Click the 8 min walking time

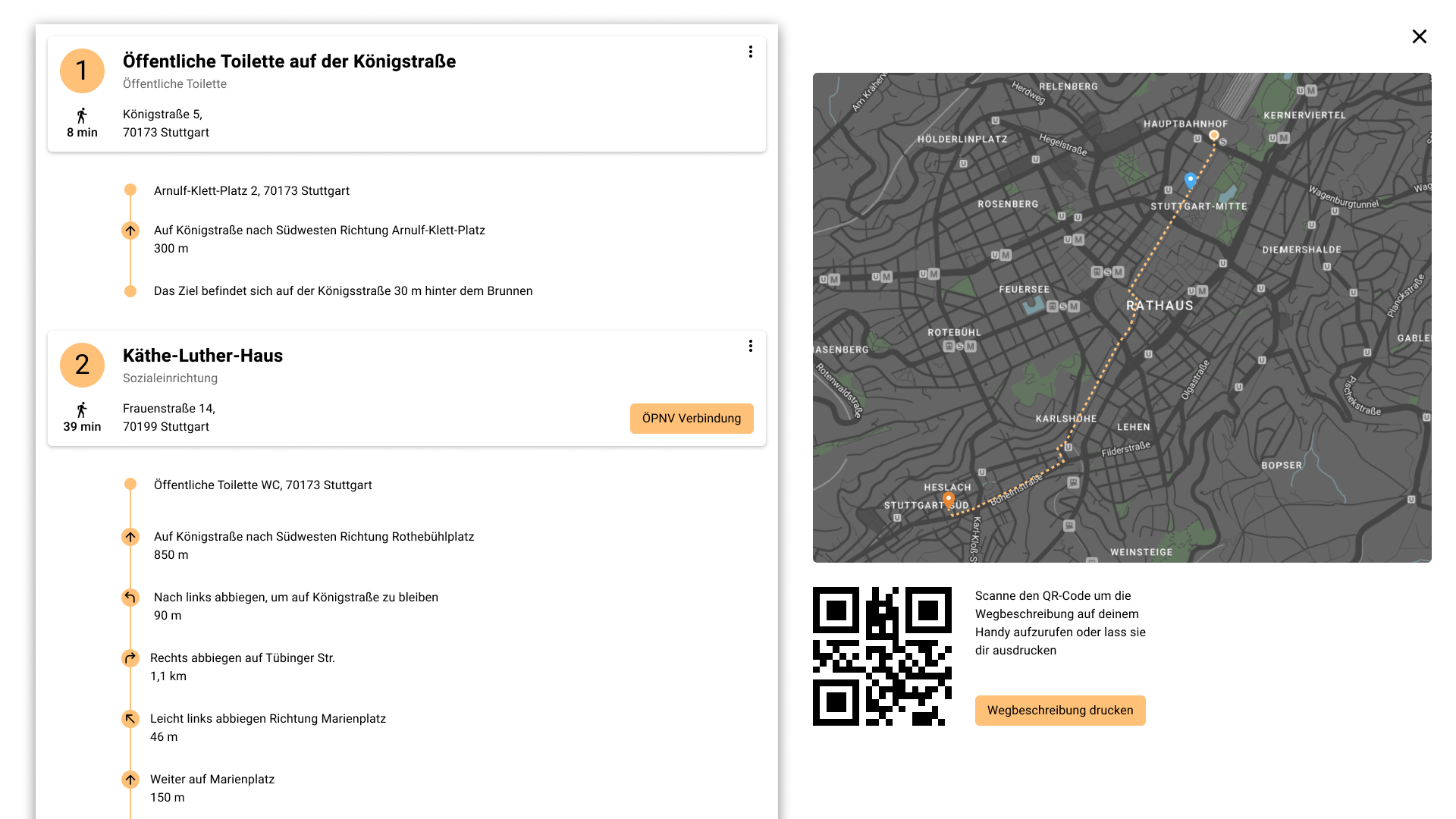point(82,132)
